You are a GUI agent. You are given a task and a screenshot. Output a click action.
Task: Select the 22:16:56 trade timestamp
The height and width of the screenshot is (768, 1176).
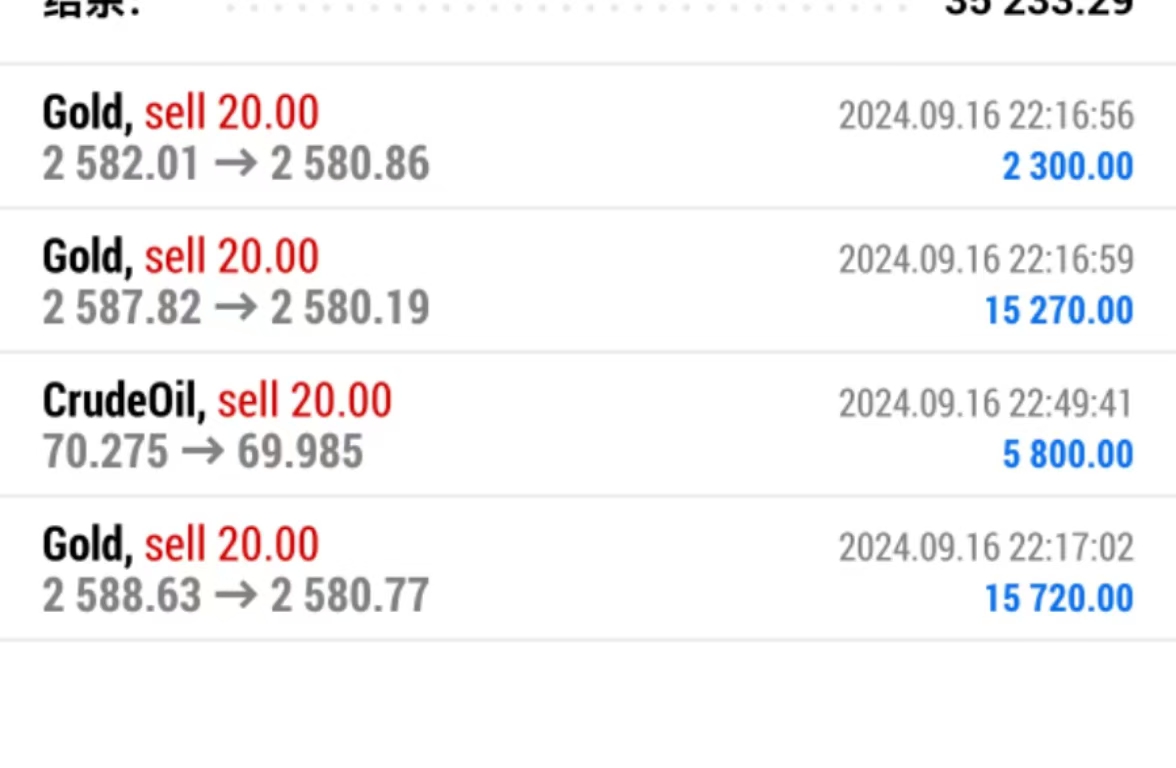click(x=986, y=116)
